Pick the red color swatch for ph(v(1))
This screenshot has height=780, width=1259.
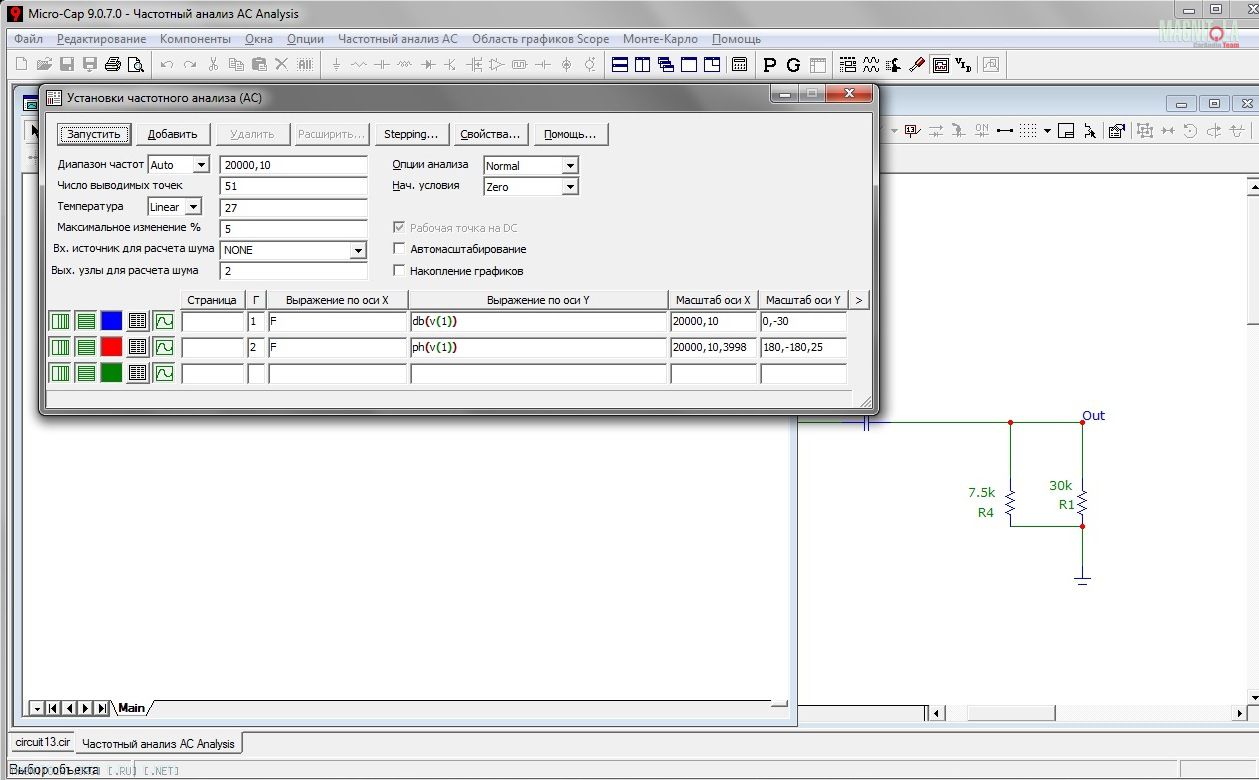(x=112, y=347)
